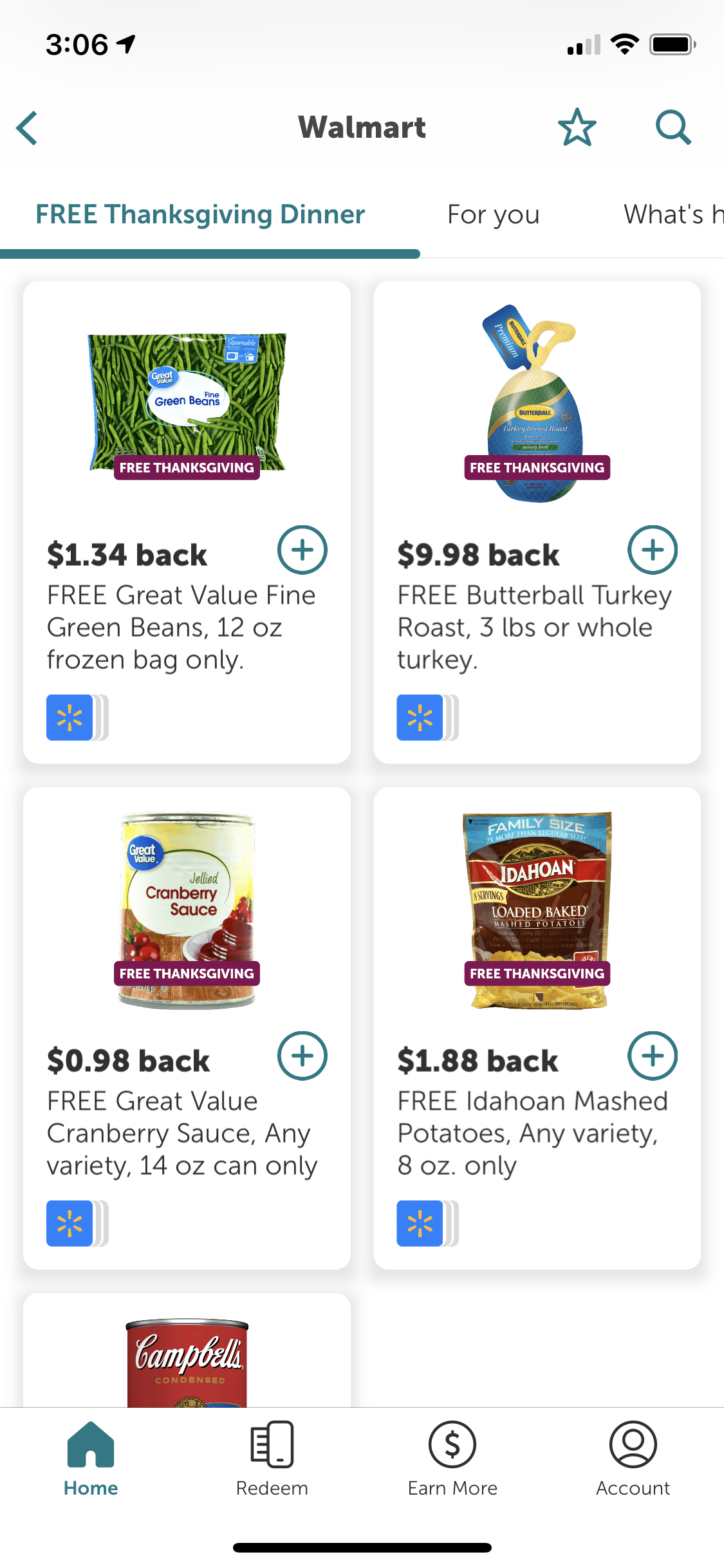Favorite Walmart with the star icon
The image size is (724, 1568).
[x=577, y=127]
